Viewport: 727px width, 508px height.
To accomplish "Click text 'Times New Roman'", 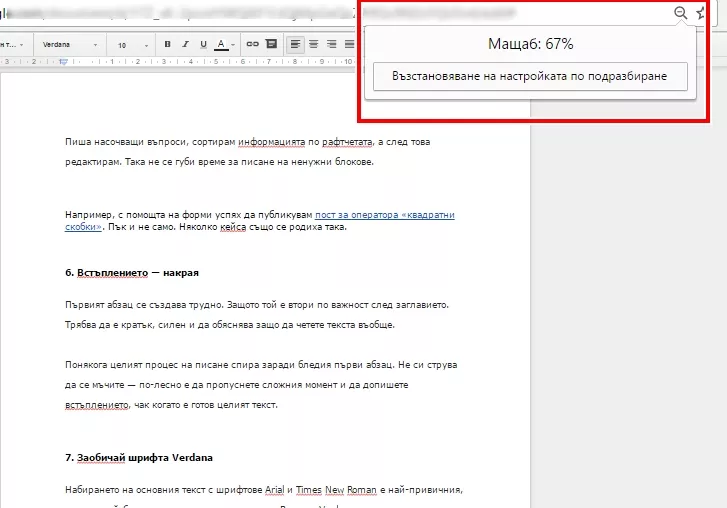I will point(336,489).
